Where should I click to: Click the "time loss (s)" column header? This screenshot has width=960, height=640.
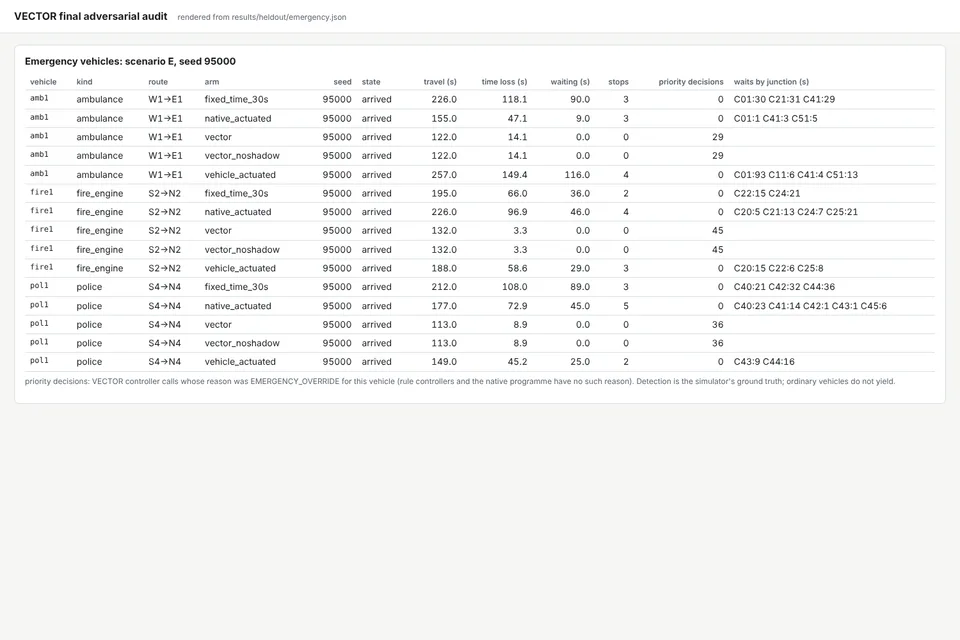click(504, 81)
